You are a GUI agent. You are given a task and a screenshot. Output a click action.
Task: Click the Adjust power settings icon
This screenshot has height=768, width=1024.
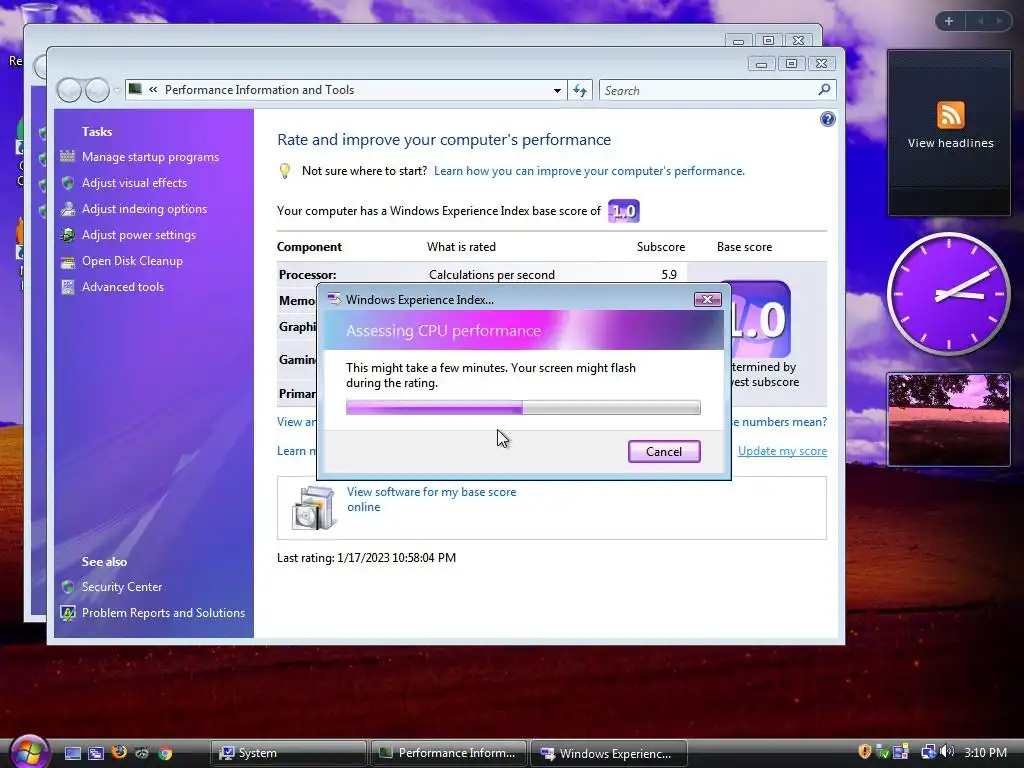[x=67, y=235]
